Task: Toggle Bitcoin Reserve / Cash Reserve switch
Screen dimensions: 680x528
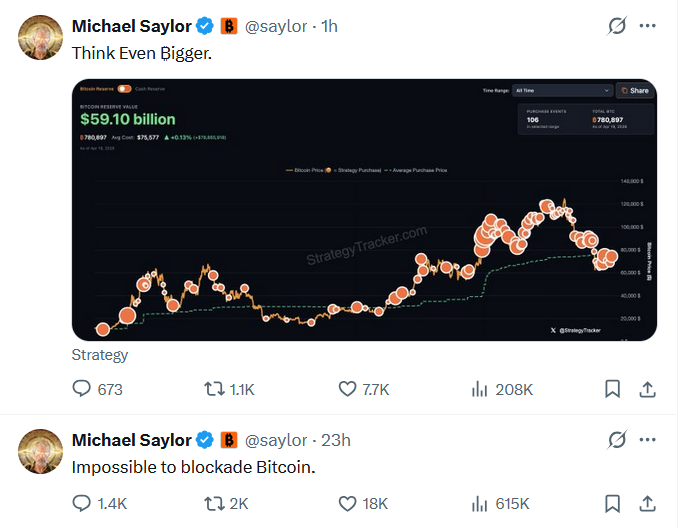Action: pos(125,89)
